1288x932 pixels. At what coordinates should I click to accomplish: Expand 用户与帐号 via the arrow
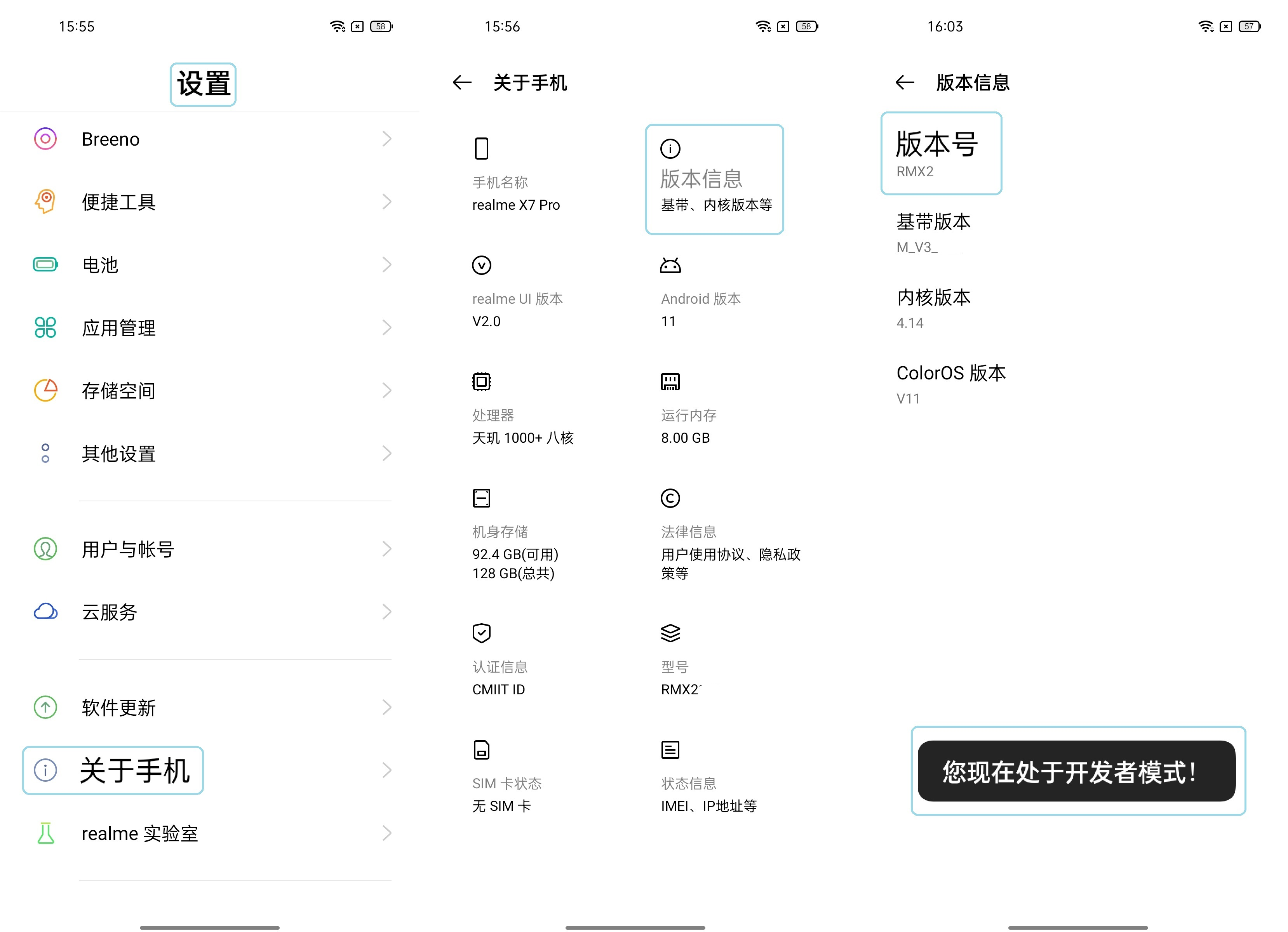click(388, 549)
